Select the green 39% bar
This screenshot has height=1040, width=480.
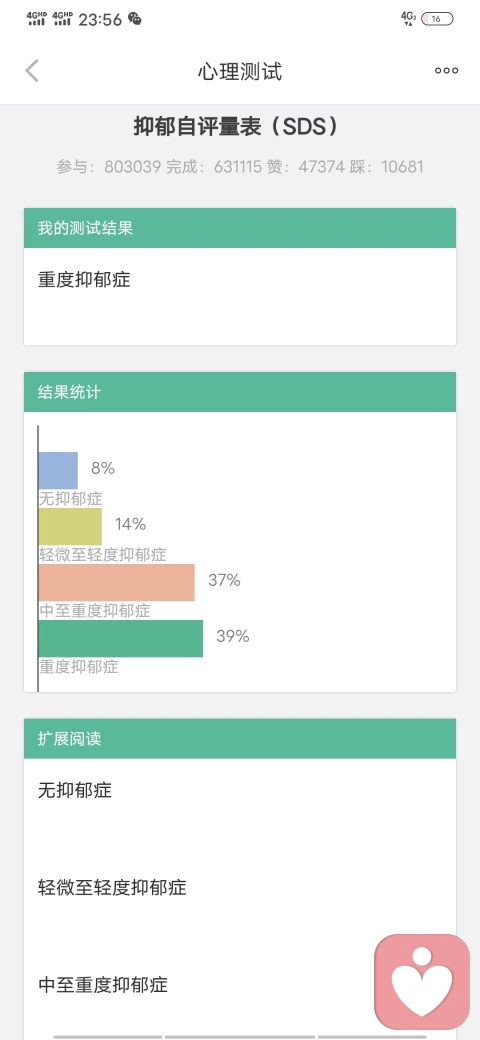pyautogui.click(x=121, y=639)
